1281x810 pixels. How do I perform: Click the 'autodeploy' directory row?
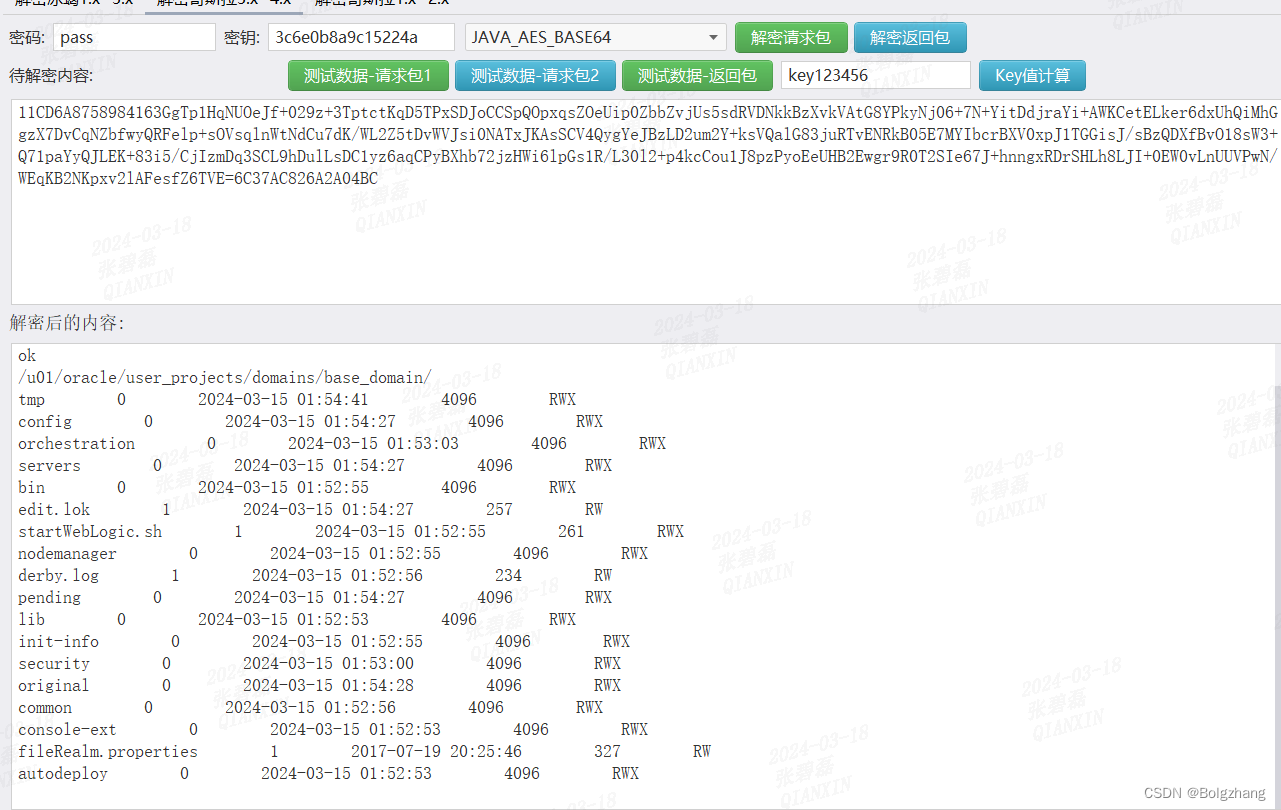[329, 774]
